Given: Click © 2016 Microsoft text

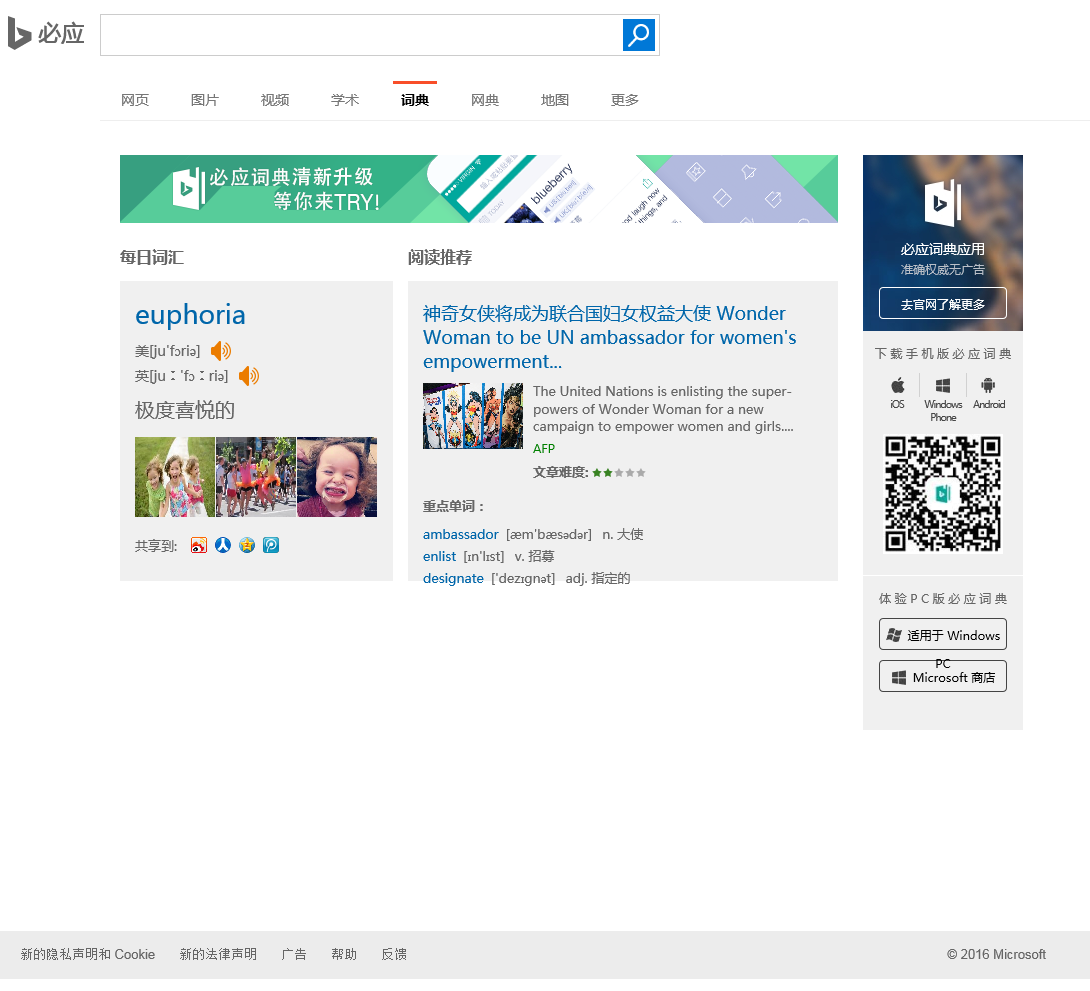Looking at the screenshot, I should click(x=996, y=954).
